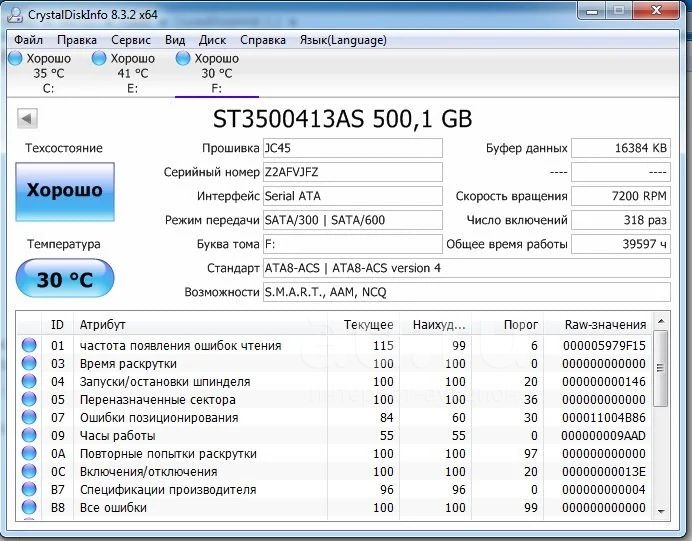This screenshot has height=541, width=692.
Task: Select row Повторные попытки раскрутки
Action: pyautogui.click(x=335, y=453)
